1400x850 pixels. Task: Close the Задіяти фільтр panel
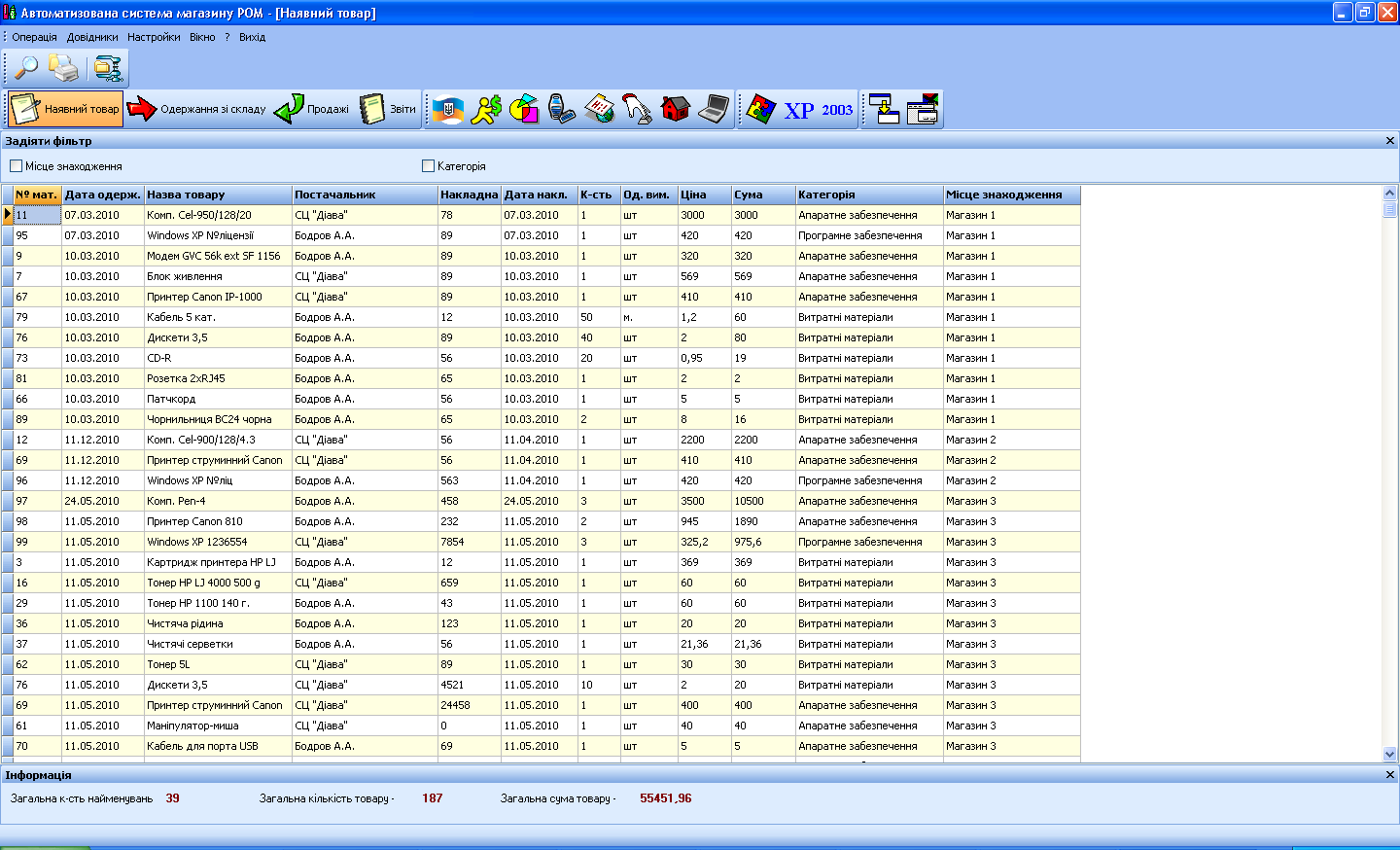click(1390, 141)
